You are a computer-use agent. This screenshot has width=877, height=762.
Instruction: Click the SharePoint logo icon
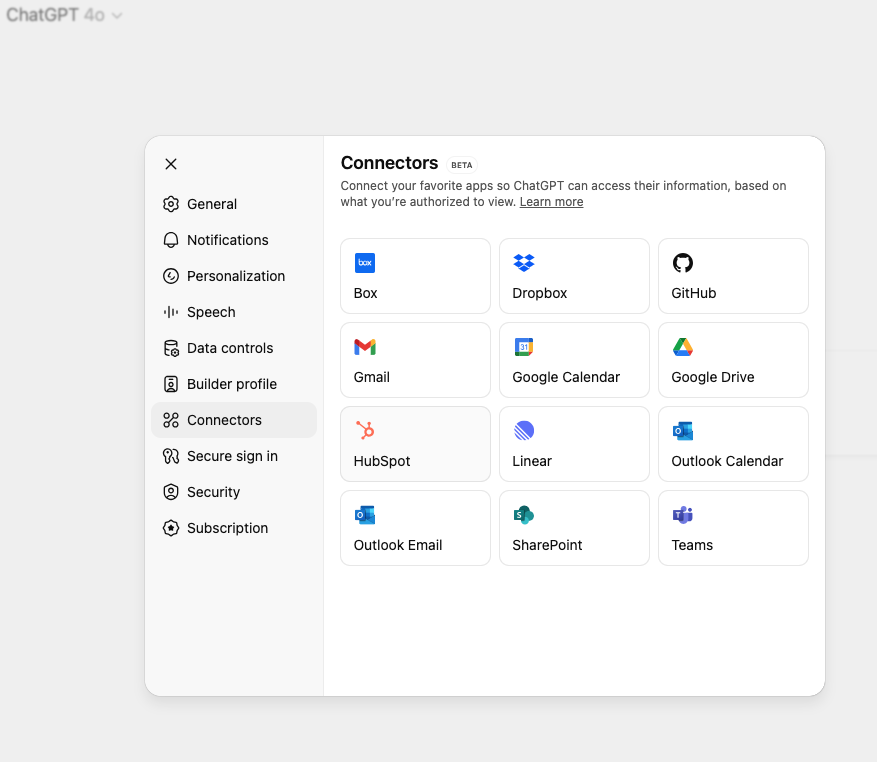tap(524, 515)
